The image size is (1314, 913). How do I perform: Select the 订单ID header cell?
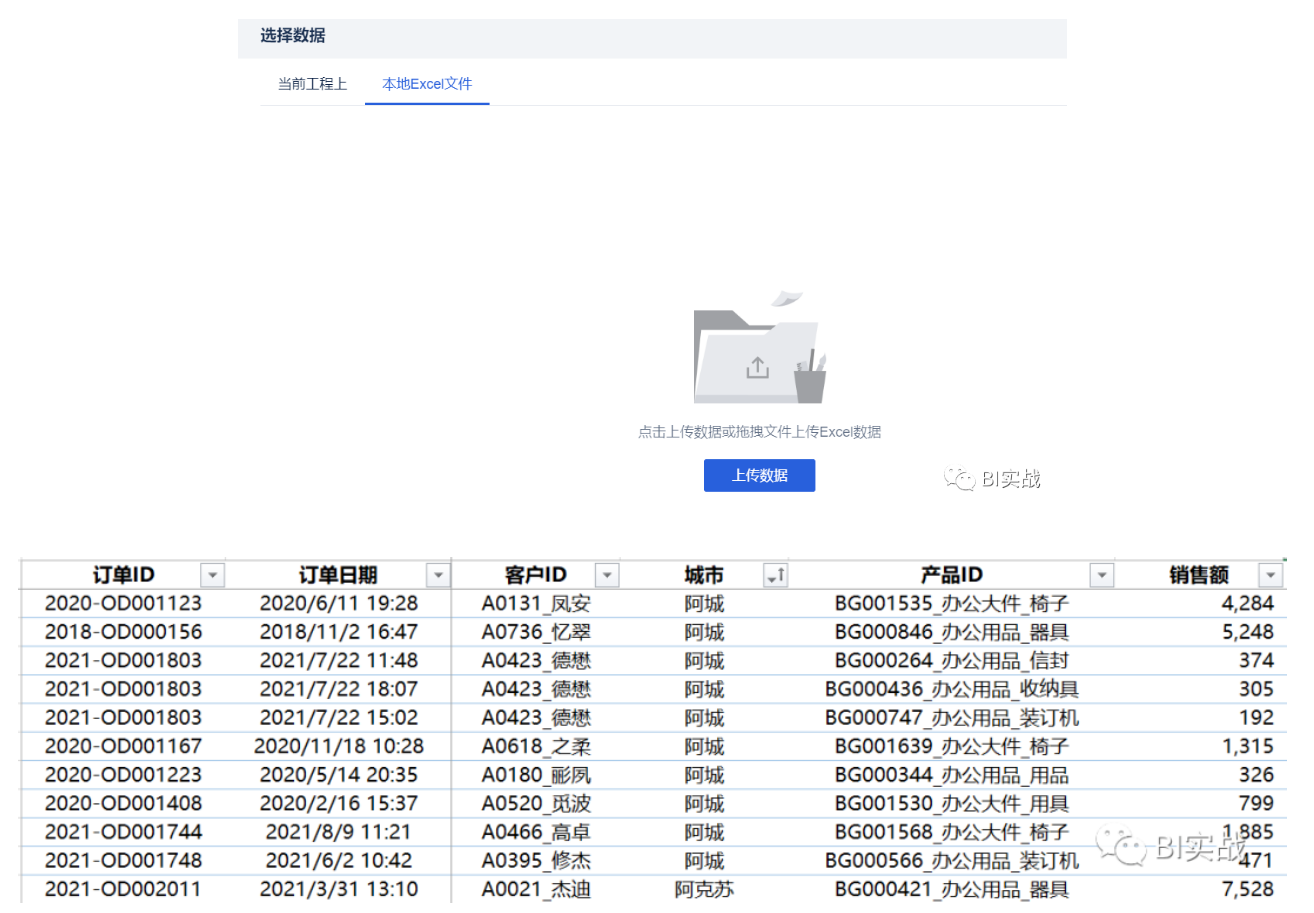pos(123,575)
